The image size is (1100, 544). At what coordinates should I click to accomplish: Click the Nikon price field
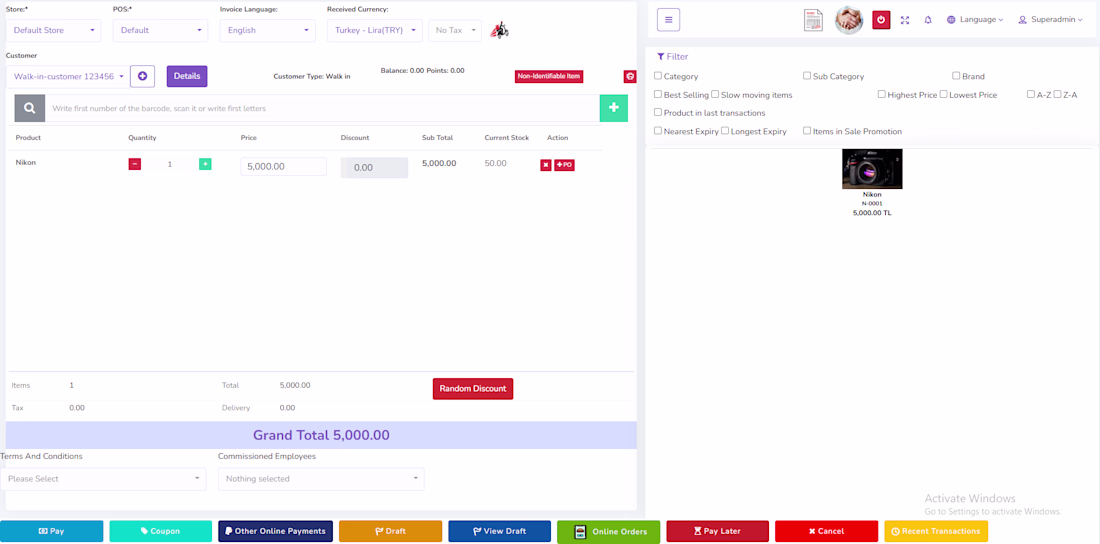(x=283, y=167)
